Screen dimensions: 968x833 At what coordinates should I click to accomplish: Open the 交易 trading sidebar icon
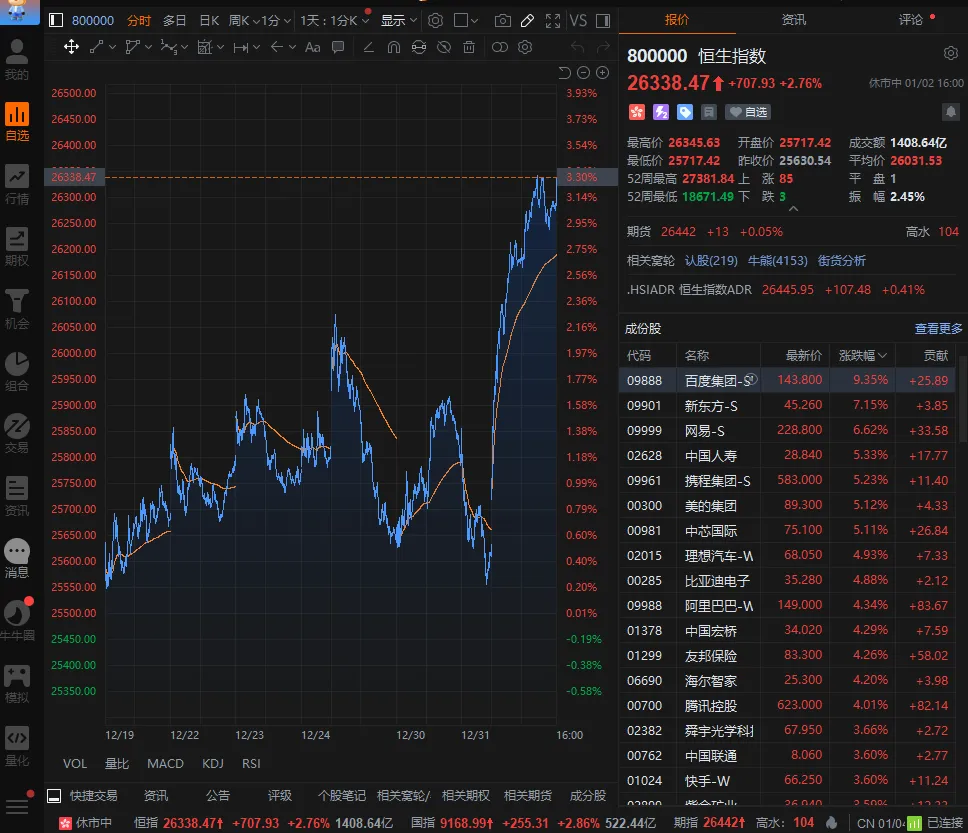[x=17, y=433]
